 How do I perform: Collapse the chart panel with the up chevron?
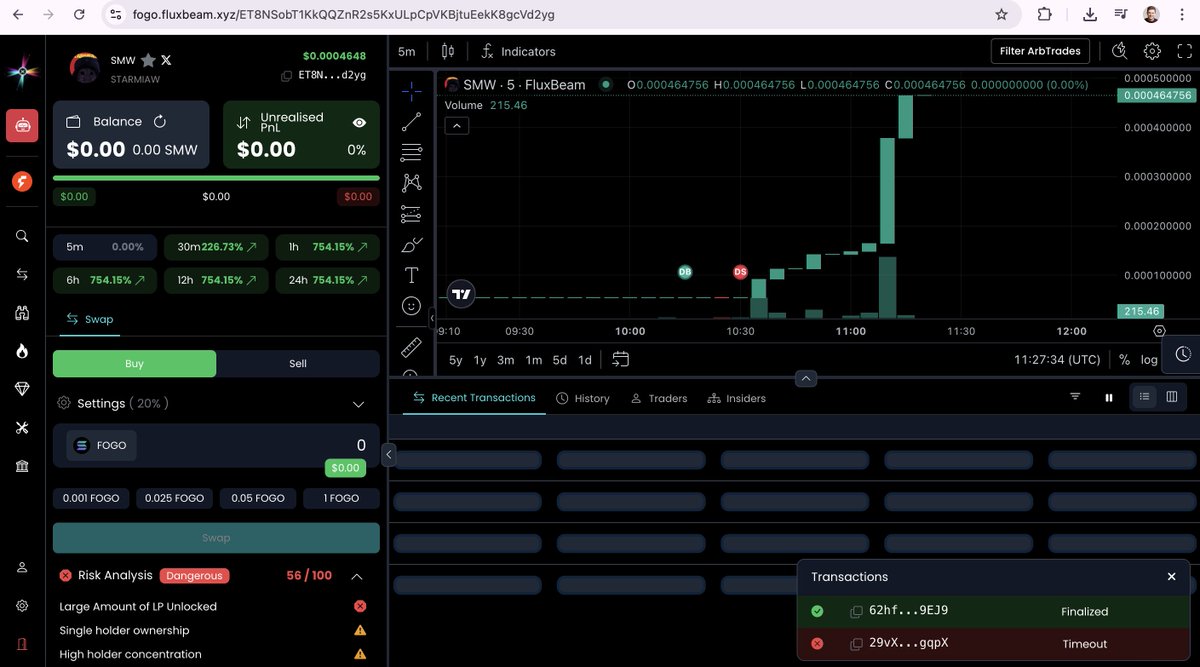[x=806, y=378]
